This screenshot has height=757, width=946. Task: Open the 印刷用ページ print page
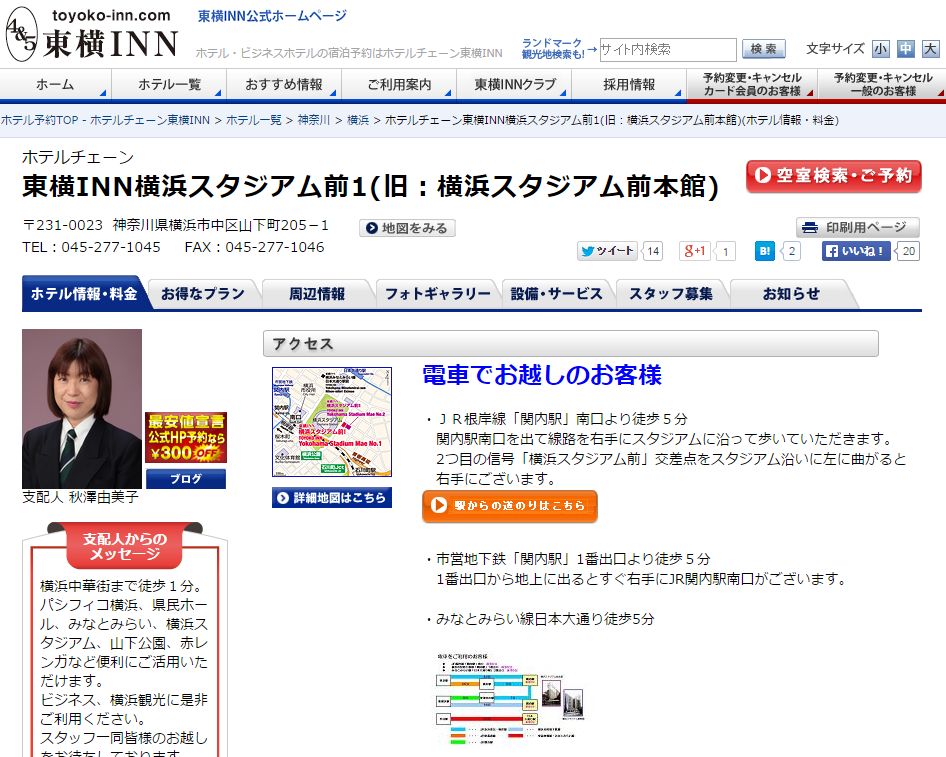(857, 227)
